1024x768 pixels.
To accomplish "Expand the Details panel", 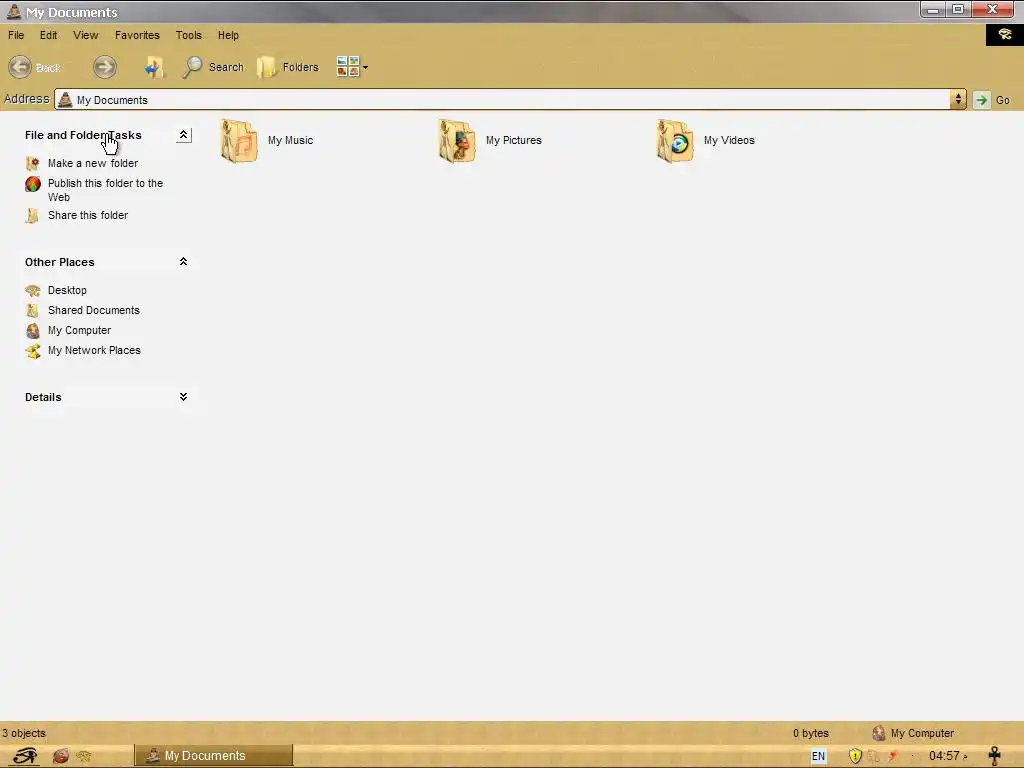I will [x=184, y=397].
